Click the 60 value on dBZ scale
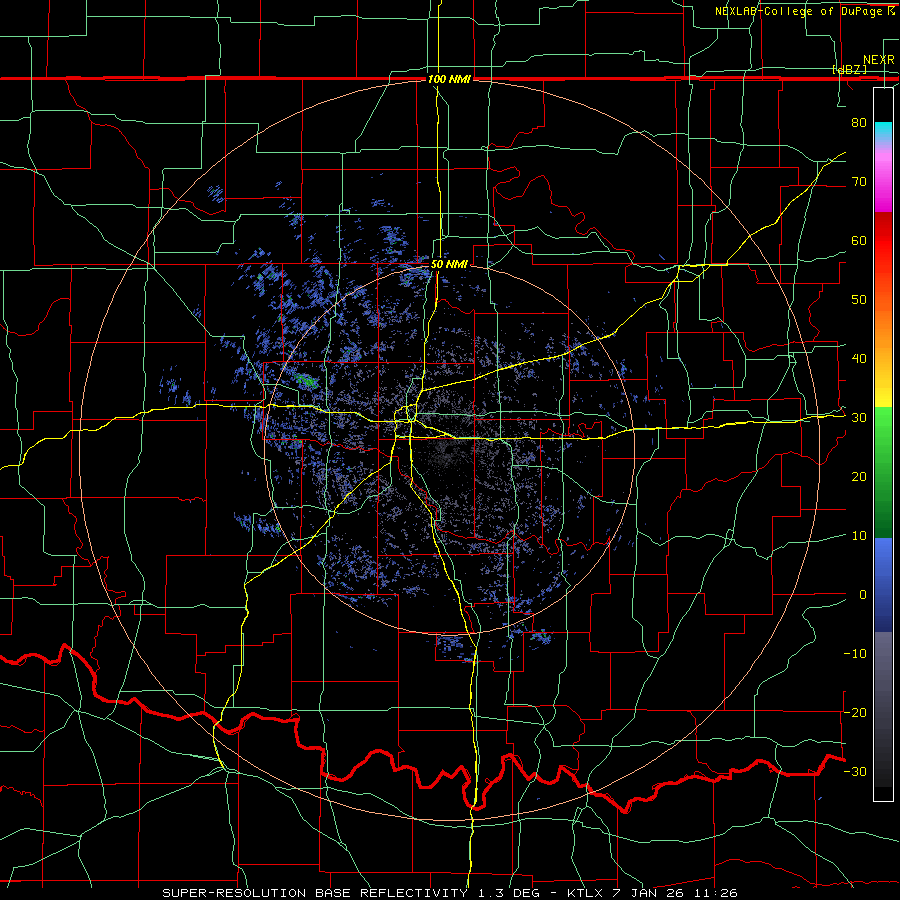Viewport: 900px width, 900px height. coord(859,240)
